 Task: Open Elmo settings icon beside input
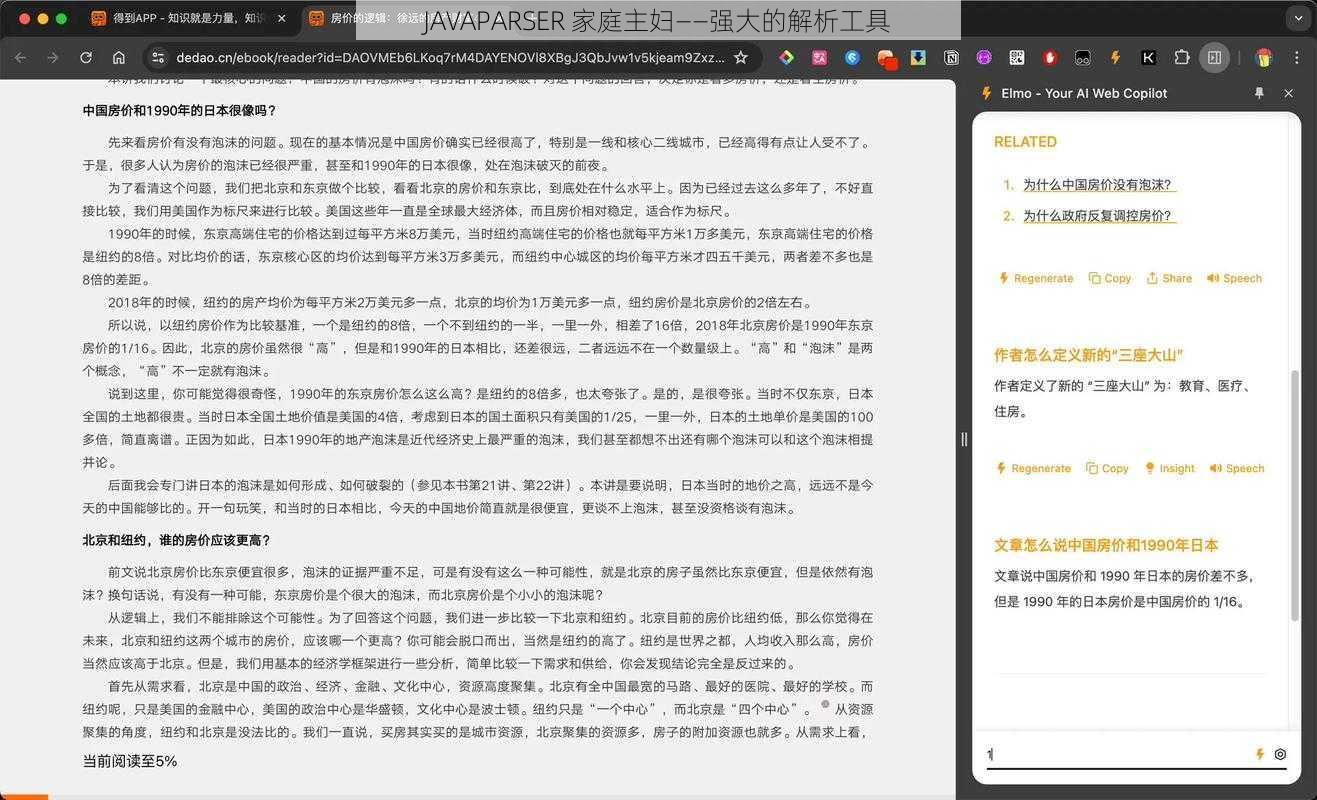tap(1280, 755)
